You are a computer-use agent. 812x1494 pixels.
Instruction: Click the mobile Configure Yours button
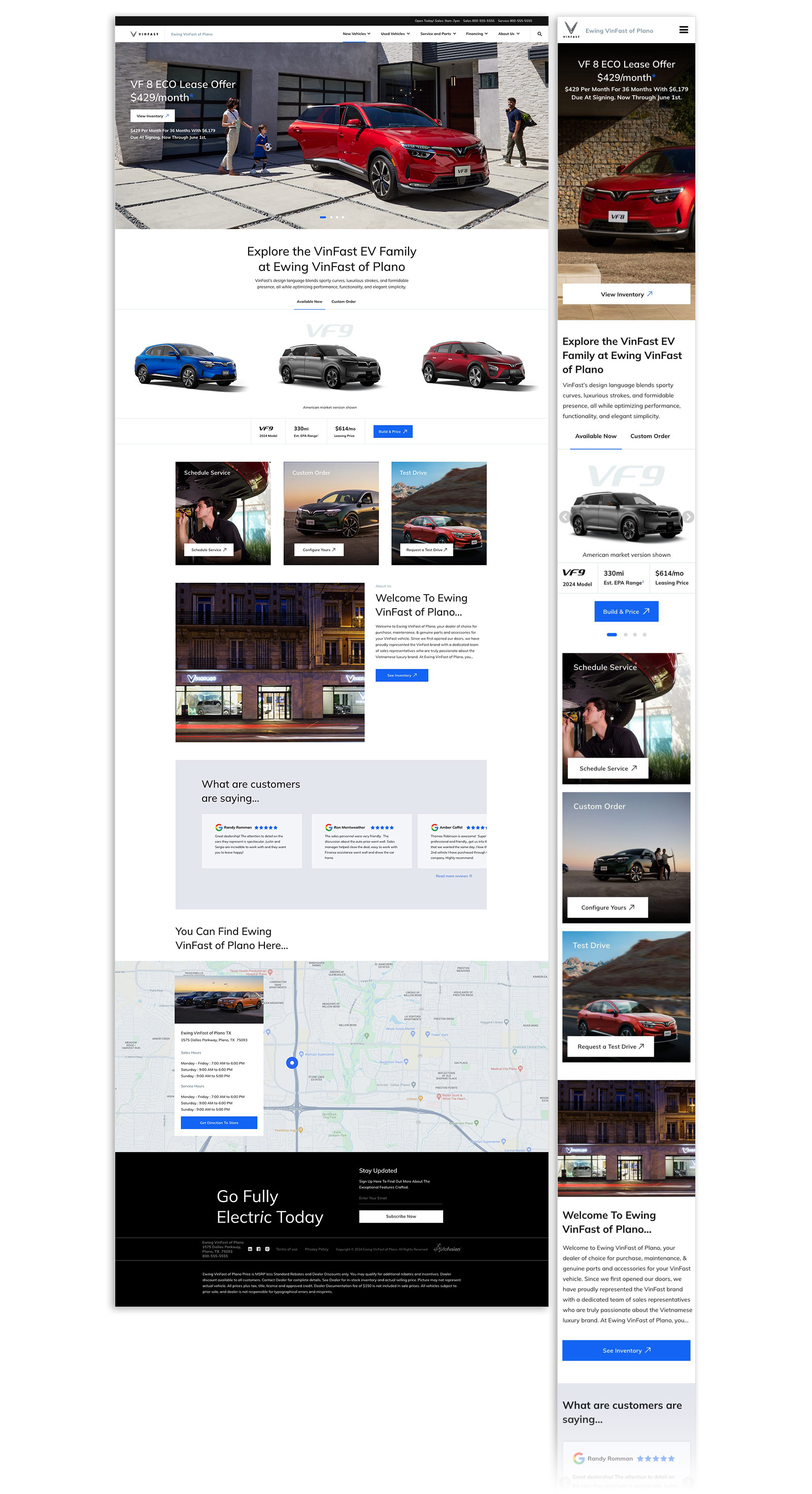(x=607, y=907)
